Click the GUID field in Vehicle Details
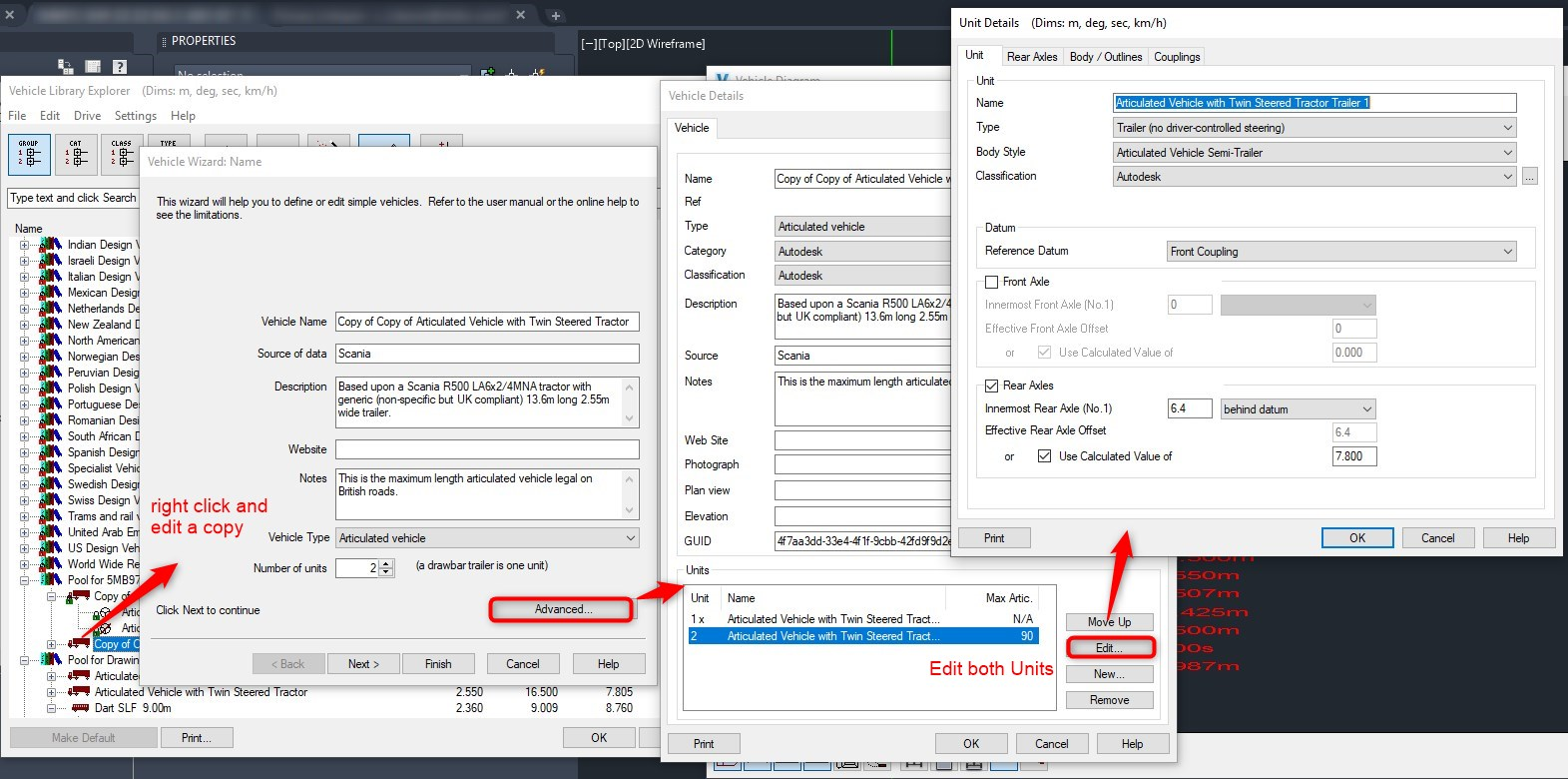Image resolution: width=1568 pixels, height=779 pixels. click(862, 541)
